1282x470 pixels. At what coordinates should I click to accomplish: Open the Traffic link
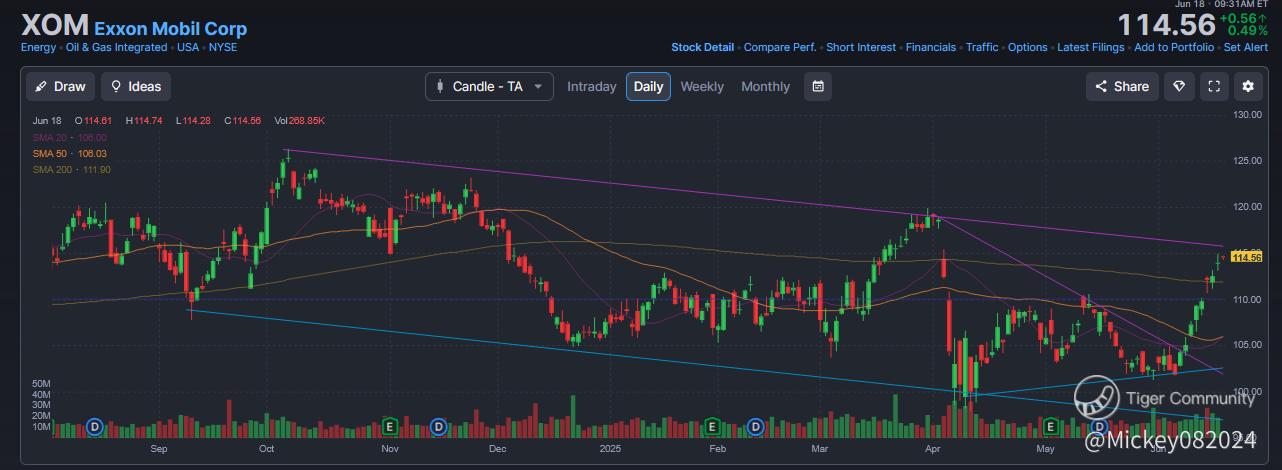point(982,47)
